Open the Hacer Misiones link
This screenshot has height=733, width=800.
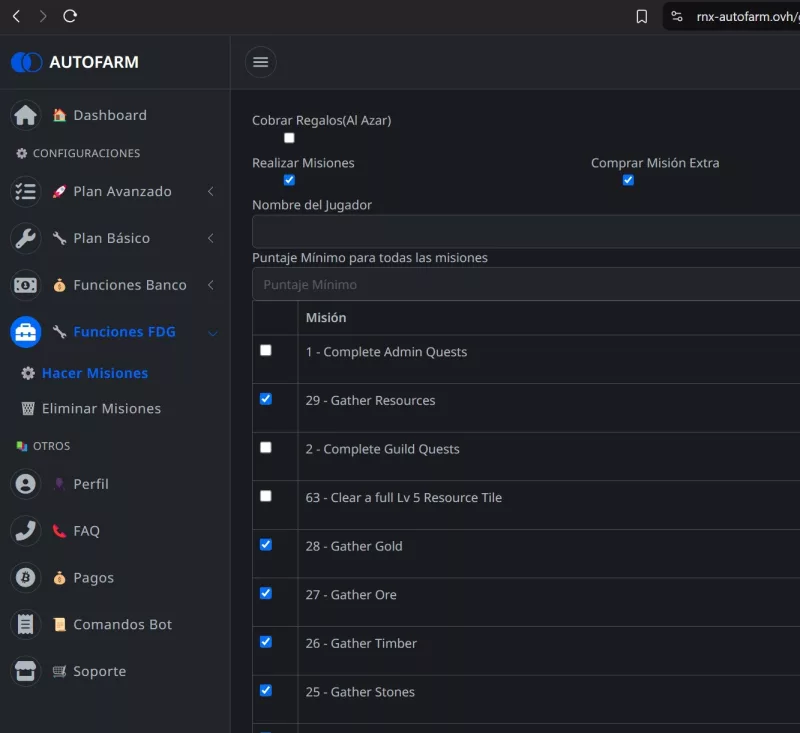[95, 373]
